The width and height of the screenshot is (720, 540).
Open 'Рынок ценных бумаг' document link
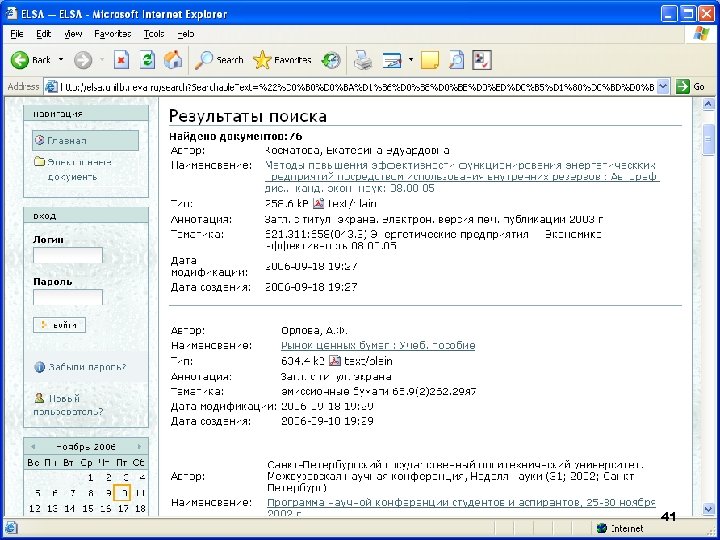click(378, 345)
